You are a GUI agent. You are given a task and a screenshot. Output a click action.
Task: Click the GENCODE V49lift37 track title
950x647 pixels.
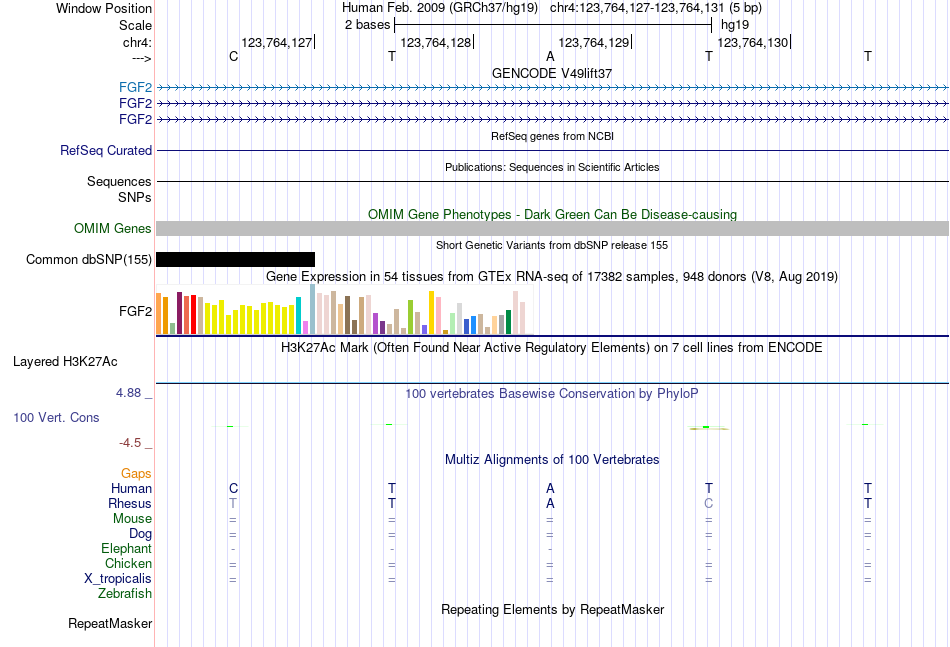(552, 73)
